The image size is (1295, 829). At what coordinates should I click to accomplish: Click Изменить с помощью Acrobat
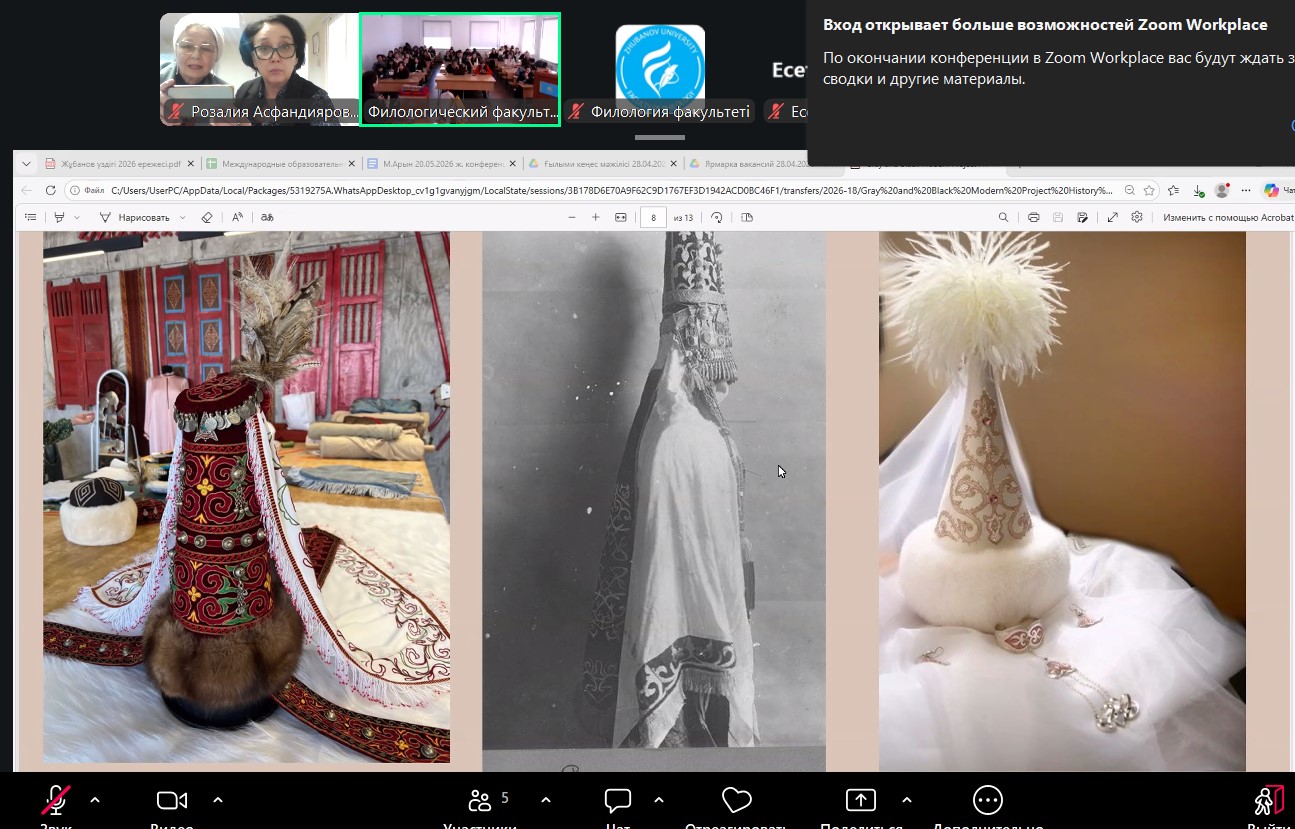pyautogui.click(x=1228, y=217)
